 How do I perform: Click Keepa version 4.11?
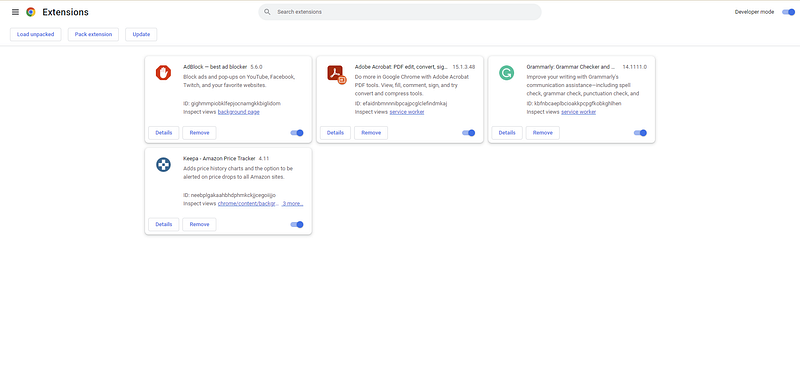[264, 159]
